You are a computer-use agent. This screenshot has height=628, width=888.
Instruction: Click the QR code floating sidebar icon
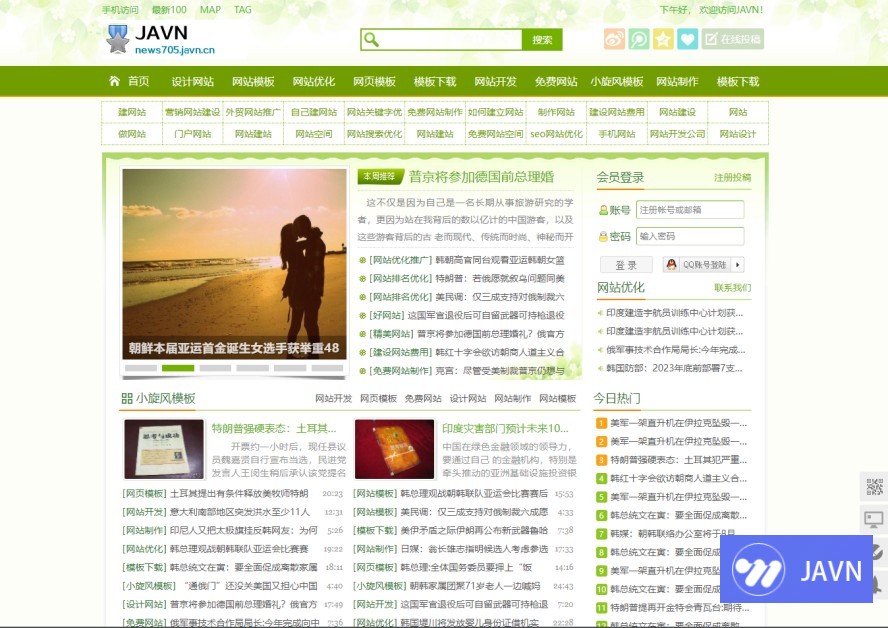(873, 487)
